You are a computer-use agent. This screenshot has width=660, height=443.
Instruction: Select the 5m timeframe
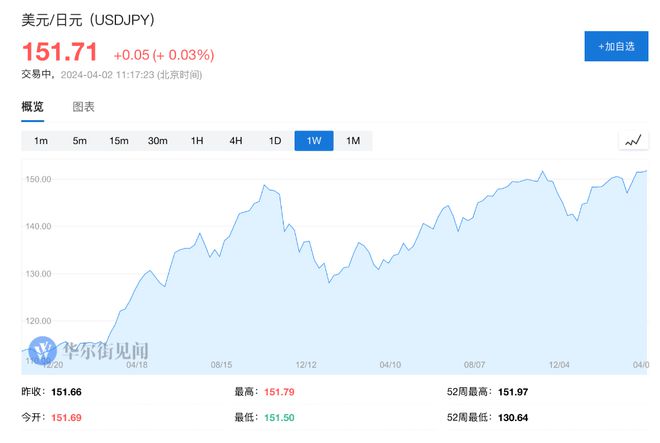pos(80,141)
